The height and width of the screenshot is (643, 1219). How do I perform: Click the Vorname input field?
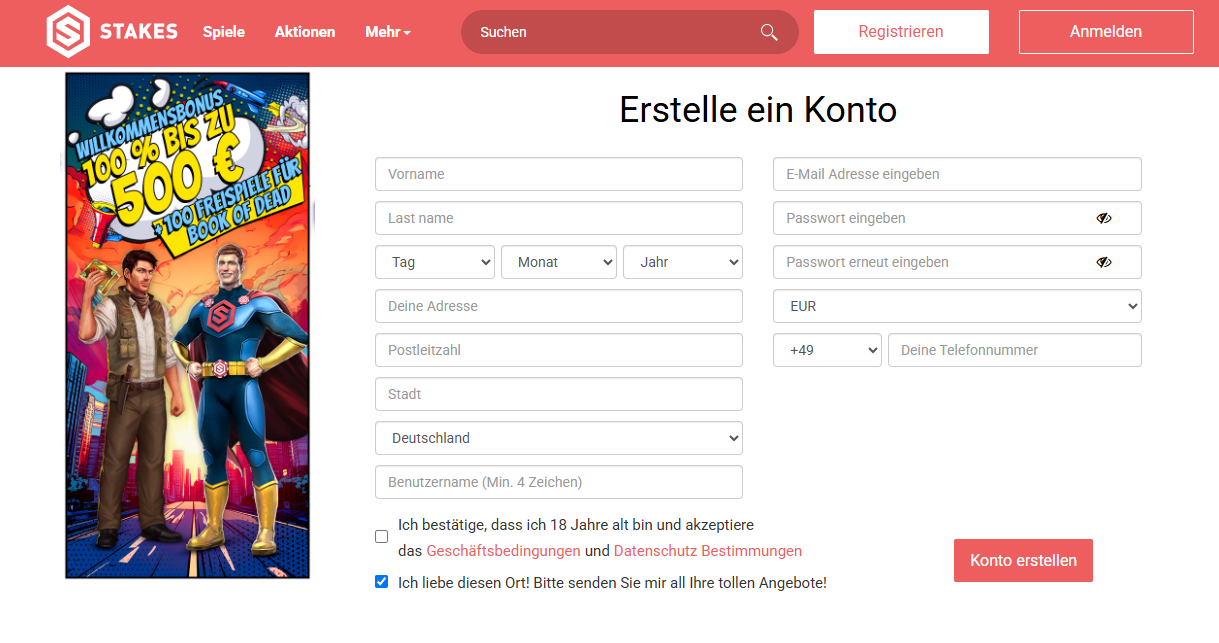coord(559,174)
